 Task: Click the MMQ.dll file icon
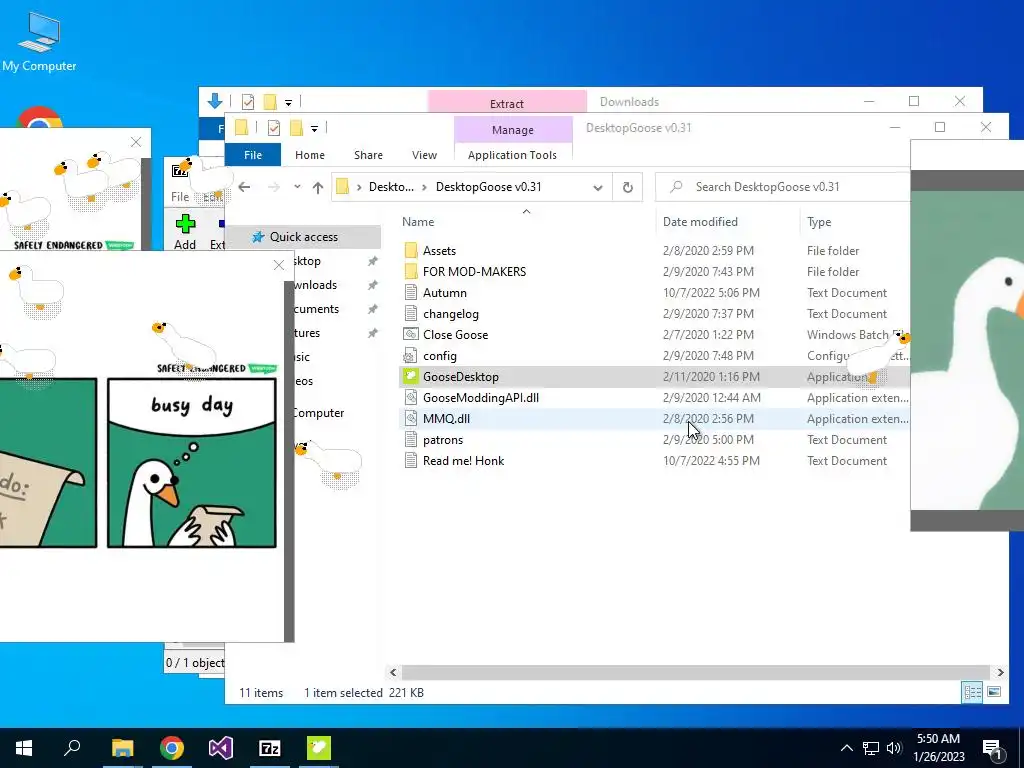(411, 419)
